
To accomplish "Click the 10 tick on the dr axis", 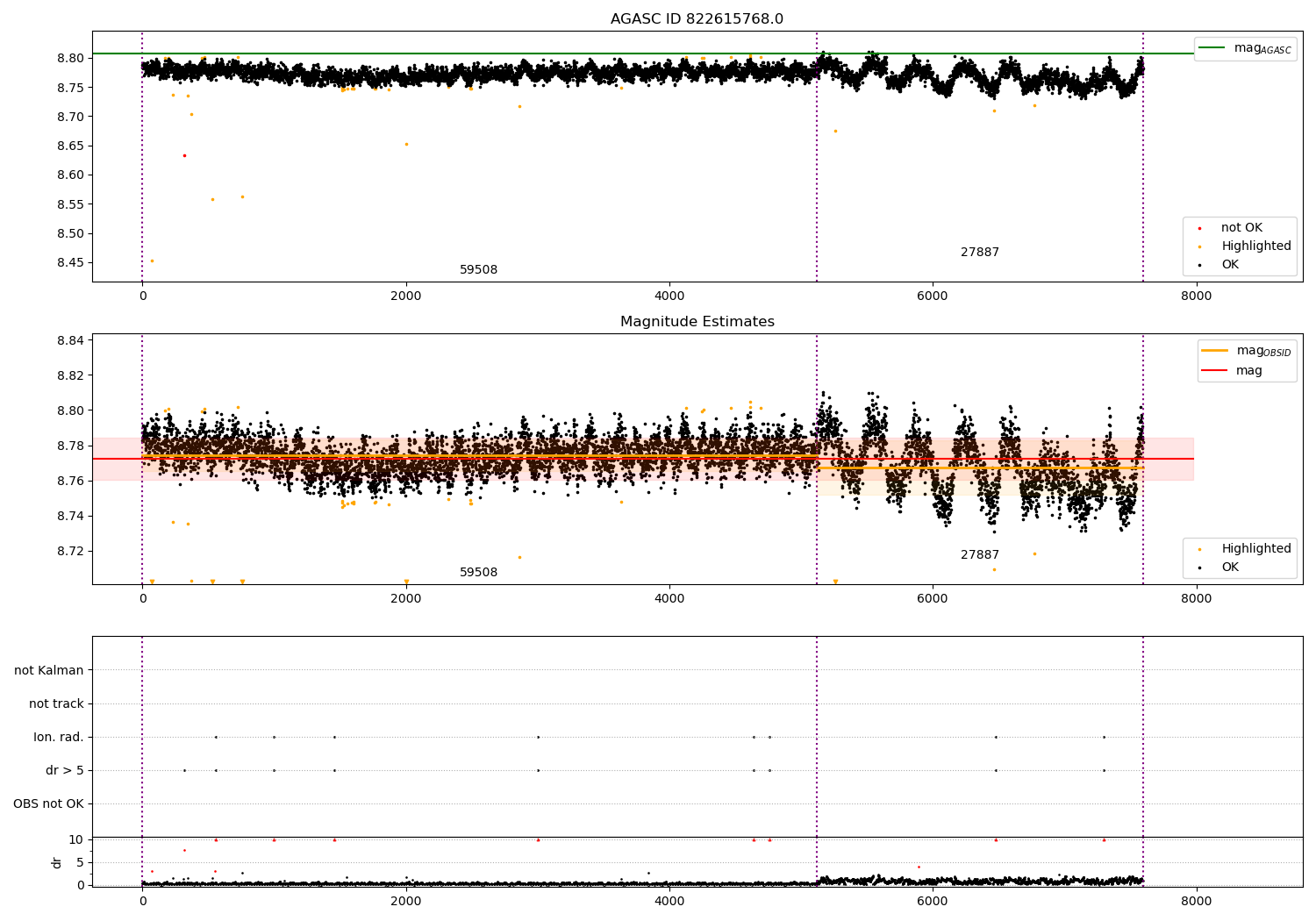I will 76,839.
